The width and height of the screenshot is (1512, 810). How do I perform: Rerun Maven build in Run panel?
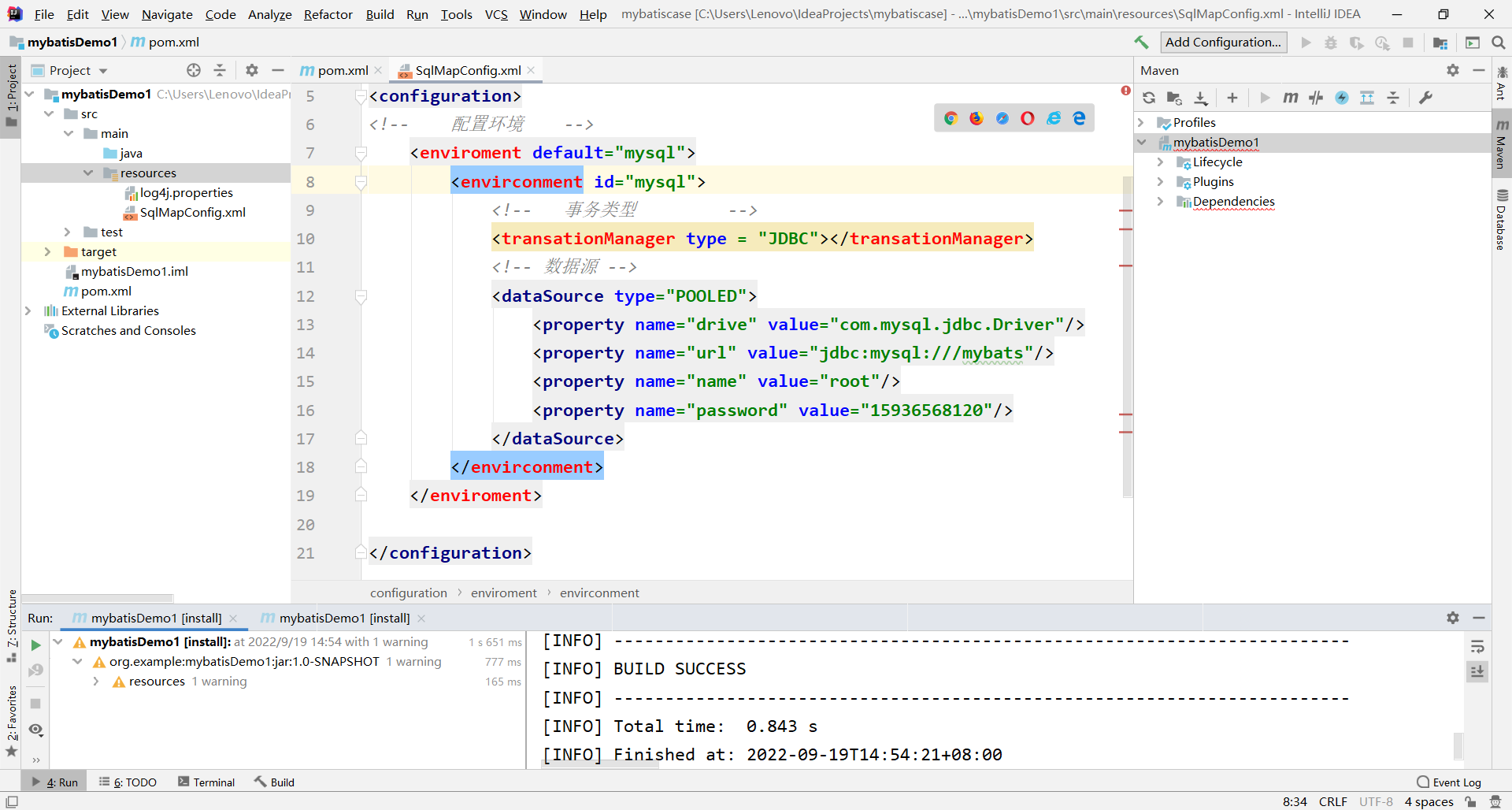[35, 645]
